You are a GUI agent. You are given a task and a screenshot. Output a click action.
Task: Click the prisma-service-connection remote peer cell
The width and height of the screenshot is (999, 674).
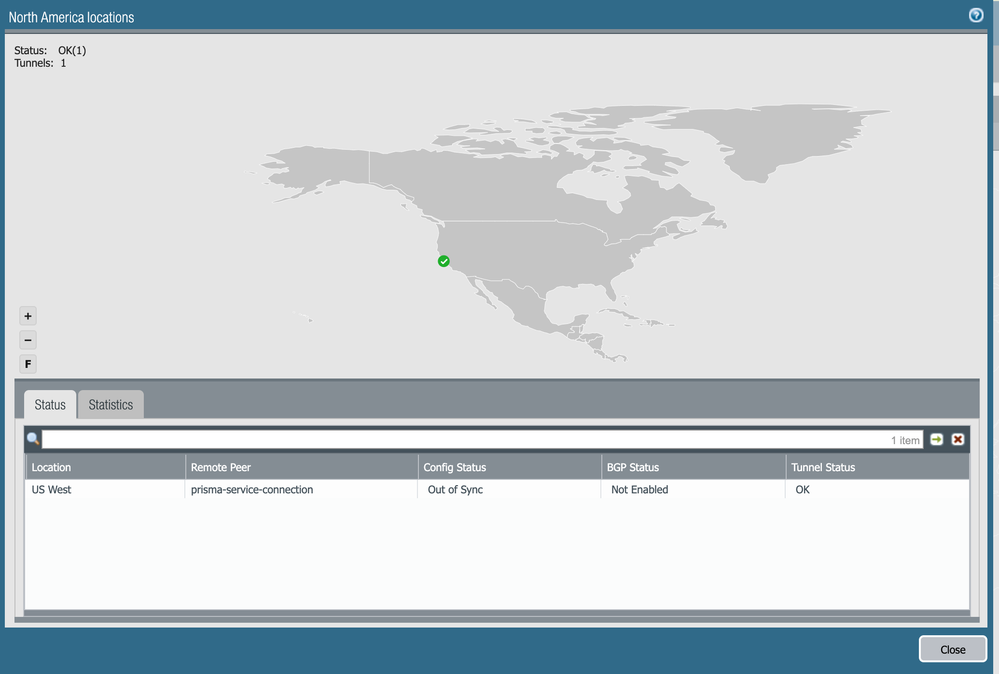coord(252,490)
